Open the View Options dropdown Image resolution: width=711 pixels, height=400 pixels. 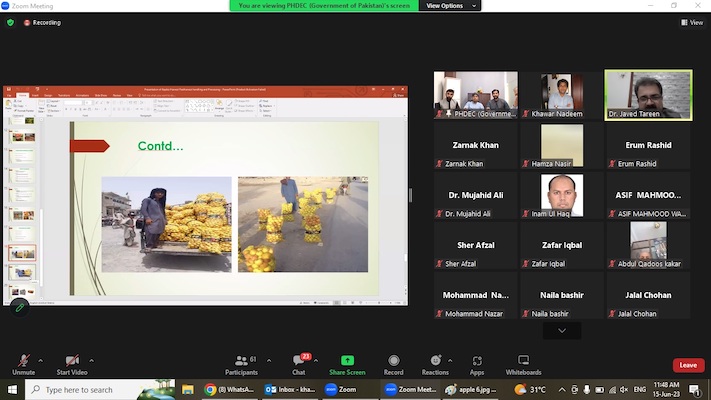coord(449,6)
